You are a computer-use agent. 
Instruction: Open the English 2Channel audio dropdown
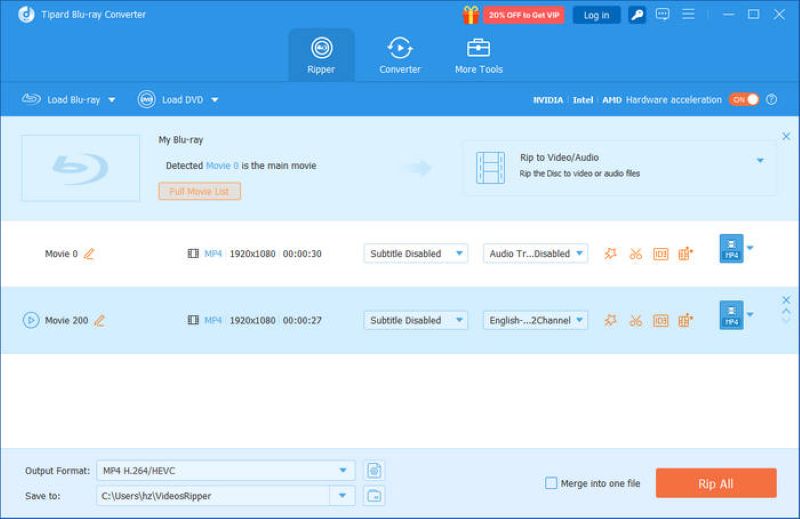coord(536,321)
